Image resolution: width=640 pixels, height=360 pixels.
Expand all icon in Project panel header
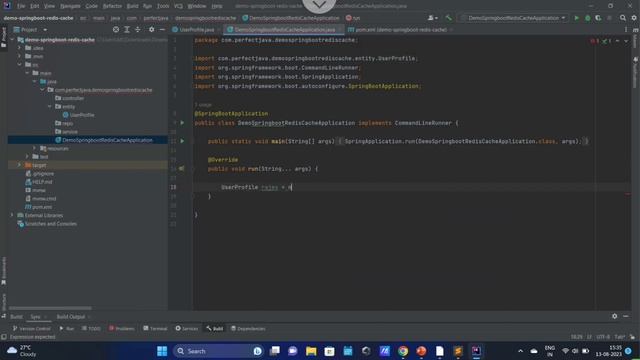(127, 29)
